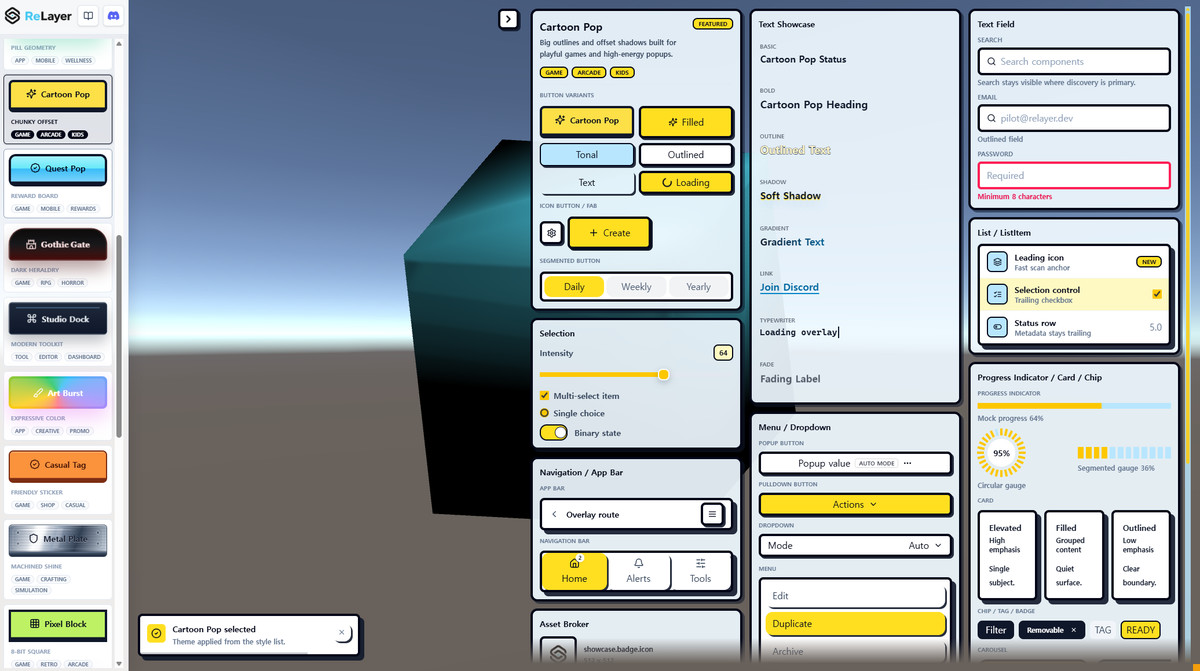
Task: Choose Duplicate from the menu
Action: 855,623
